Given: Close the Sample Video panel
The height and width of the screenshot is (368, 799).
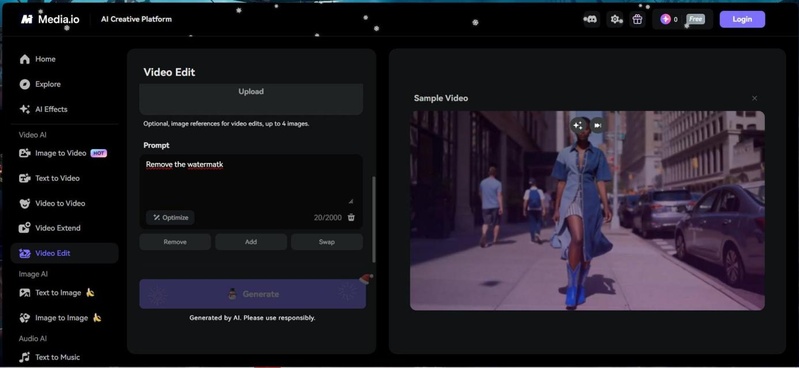Looking at the screenshot, I should (x=755, y=98).
